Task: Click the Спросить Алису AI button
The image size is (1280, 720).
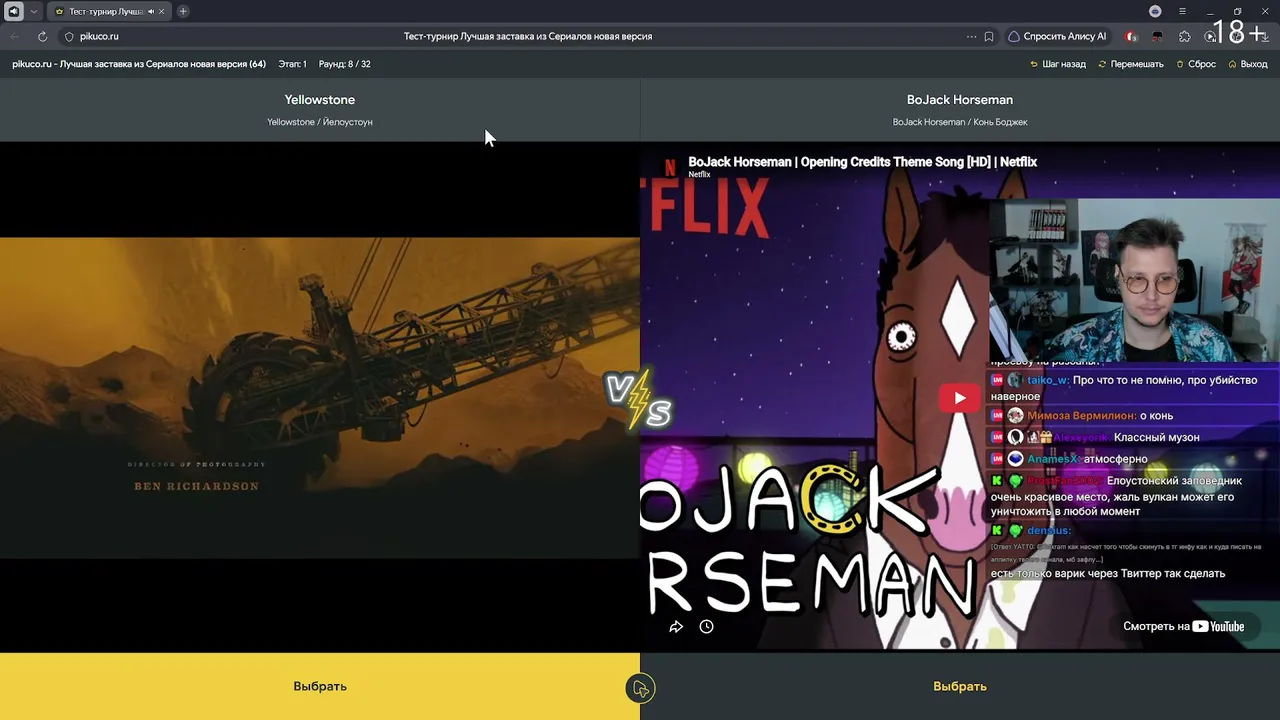Action: coord(1057,36)
